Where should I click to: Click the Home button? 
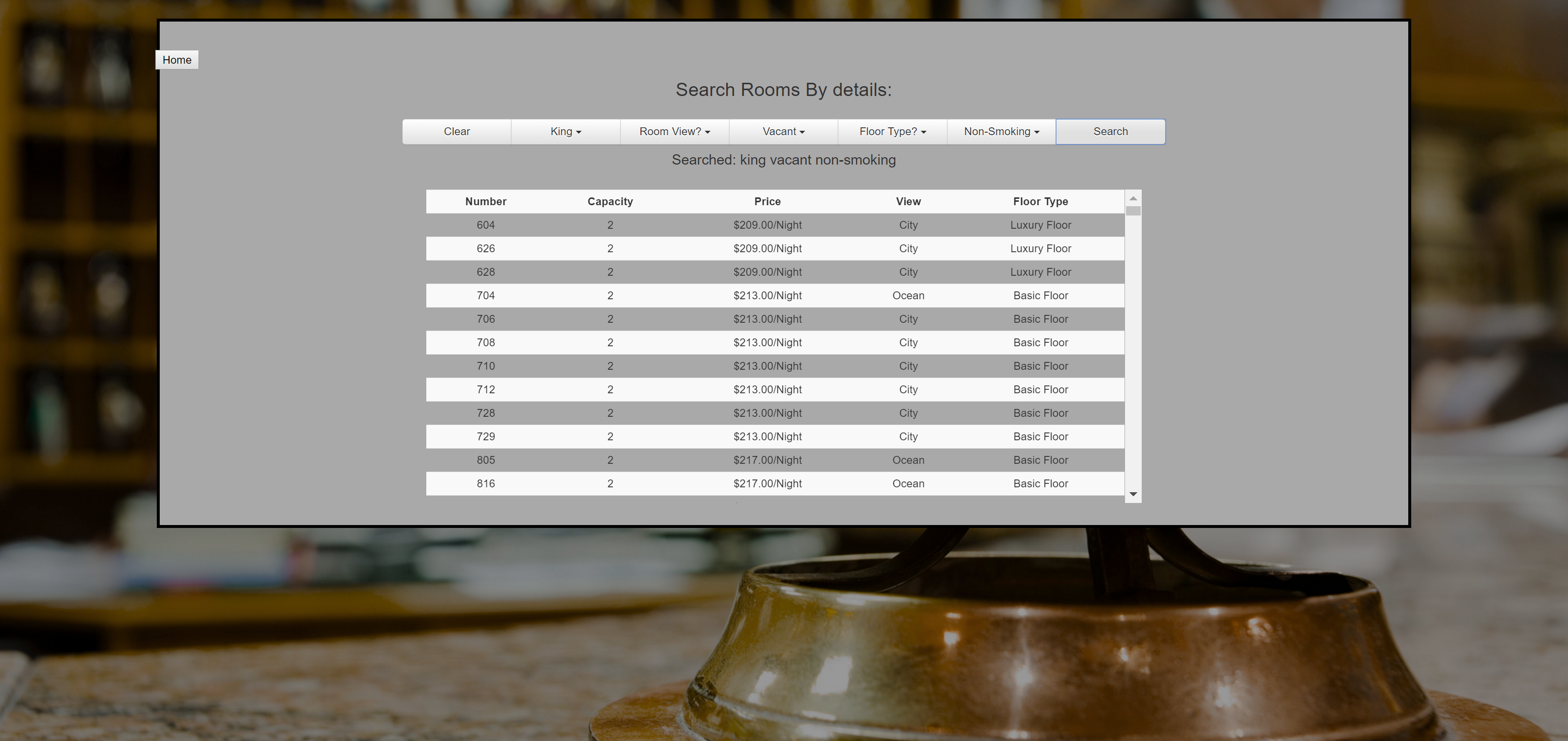click(176, 60)
